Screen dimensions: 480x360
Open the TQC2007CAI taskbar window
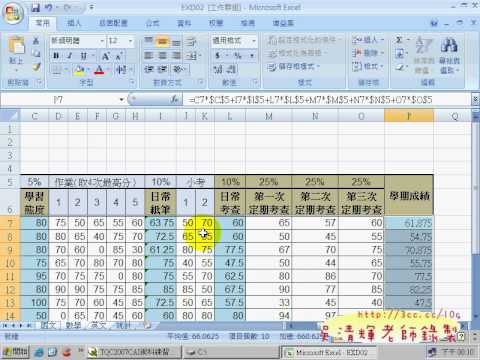[x=134, y=352]
